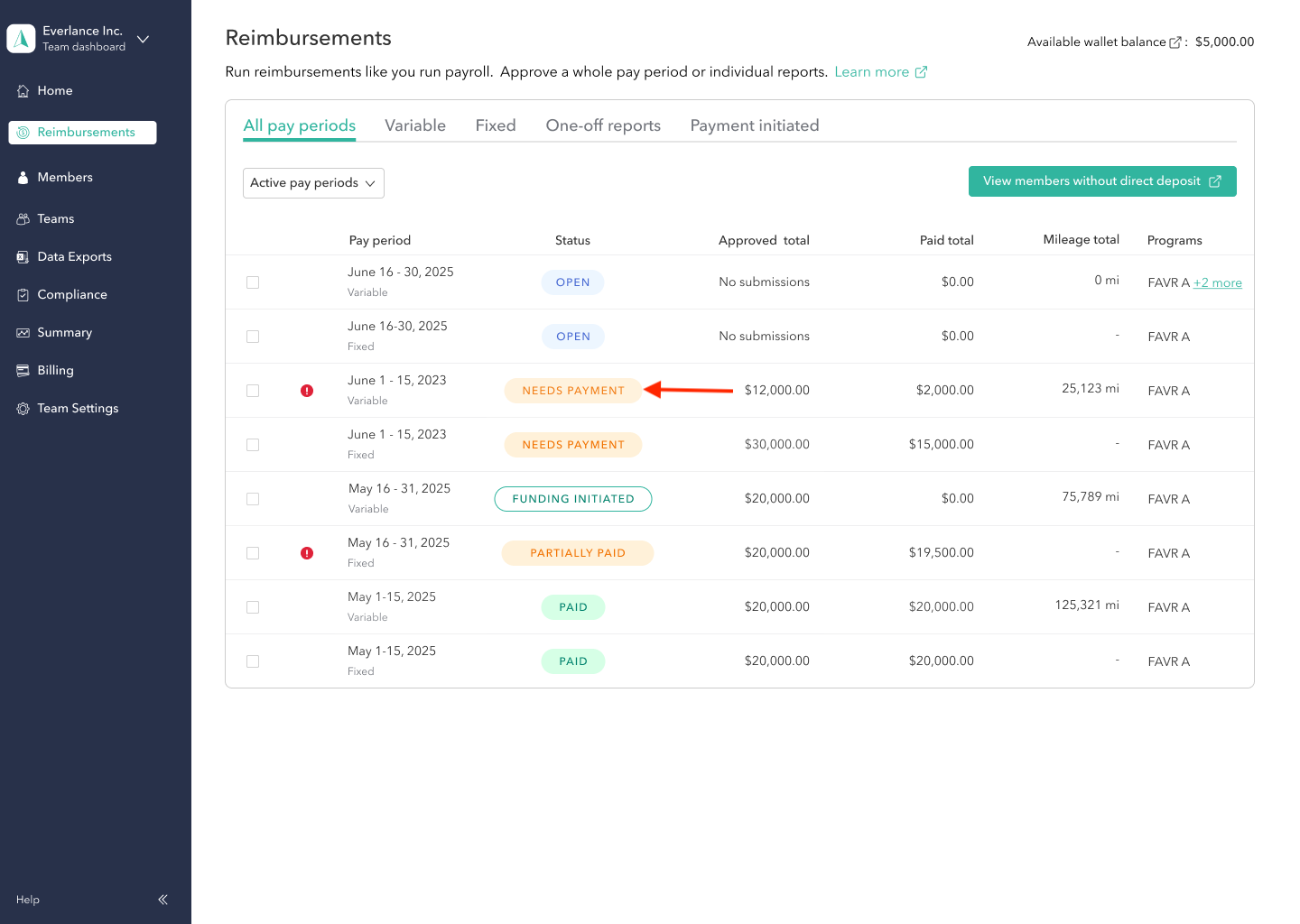Click the alert icon on June 1-15 Variable row
Screen dimensions: 1300x924
point(307,390)
